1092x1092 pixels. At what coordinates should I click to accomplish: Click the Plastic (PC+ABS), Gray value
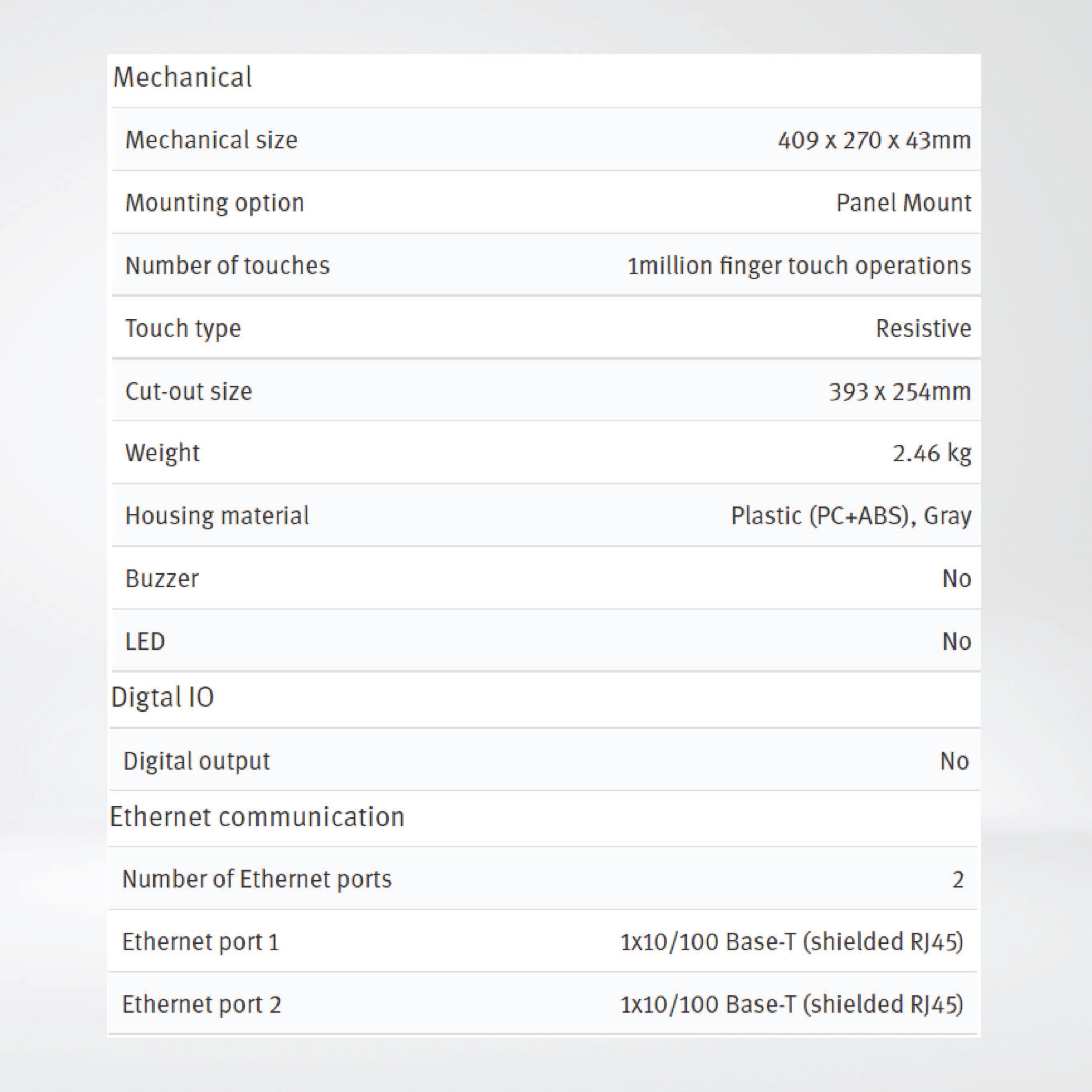(x=850, y=516)
